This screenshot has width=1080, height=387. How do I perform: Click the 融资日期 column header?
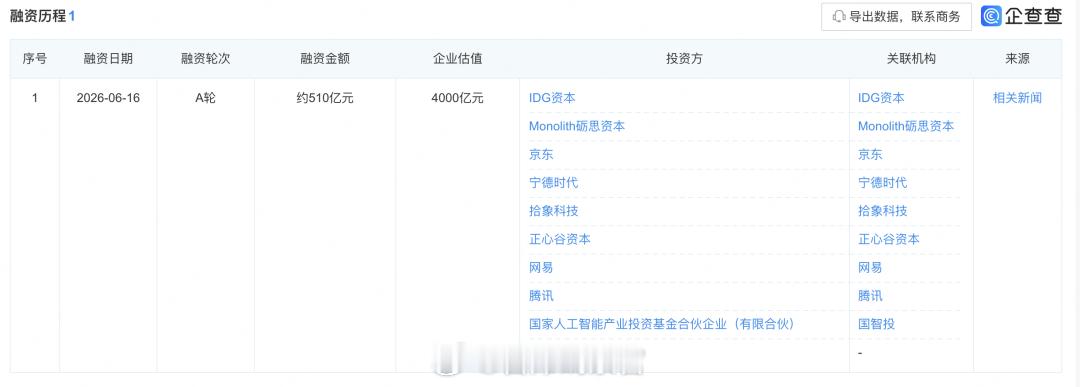pyautogui.click(x=108, y=59)
